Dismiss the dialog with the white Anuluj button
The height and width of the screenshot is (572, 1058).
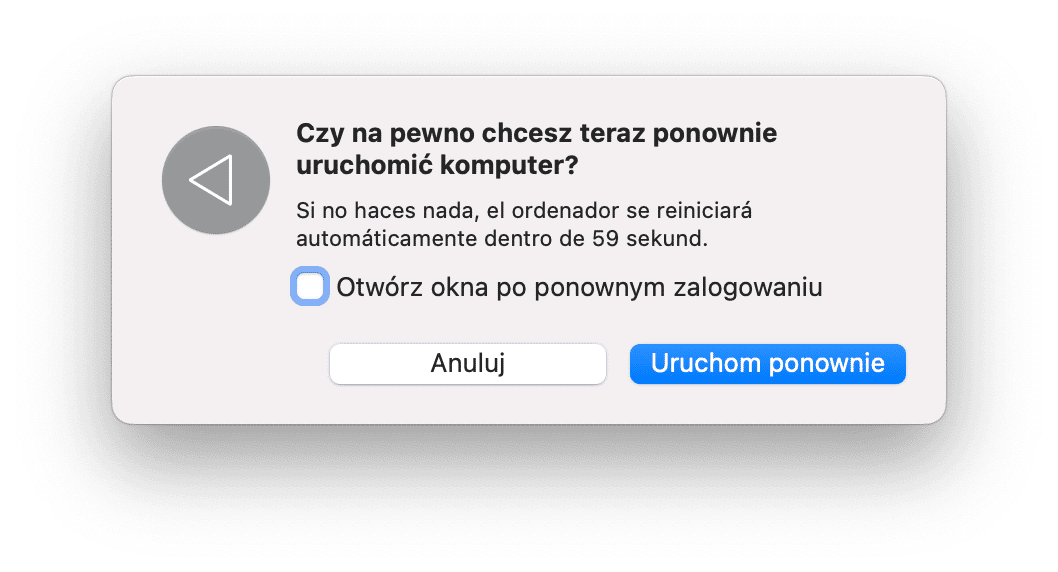pos(468,364)
